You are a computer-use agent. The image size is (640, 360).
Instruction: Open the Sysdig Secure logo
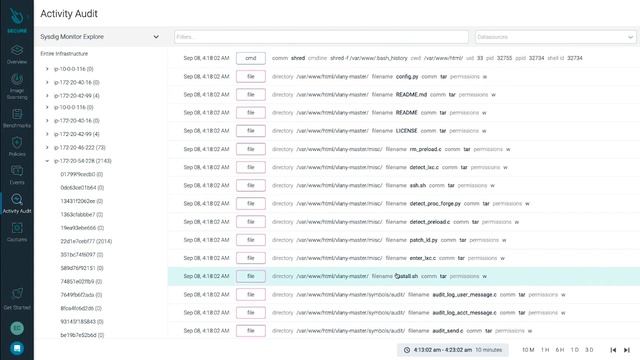17,20
